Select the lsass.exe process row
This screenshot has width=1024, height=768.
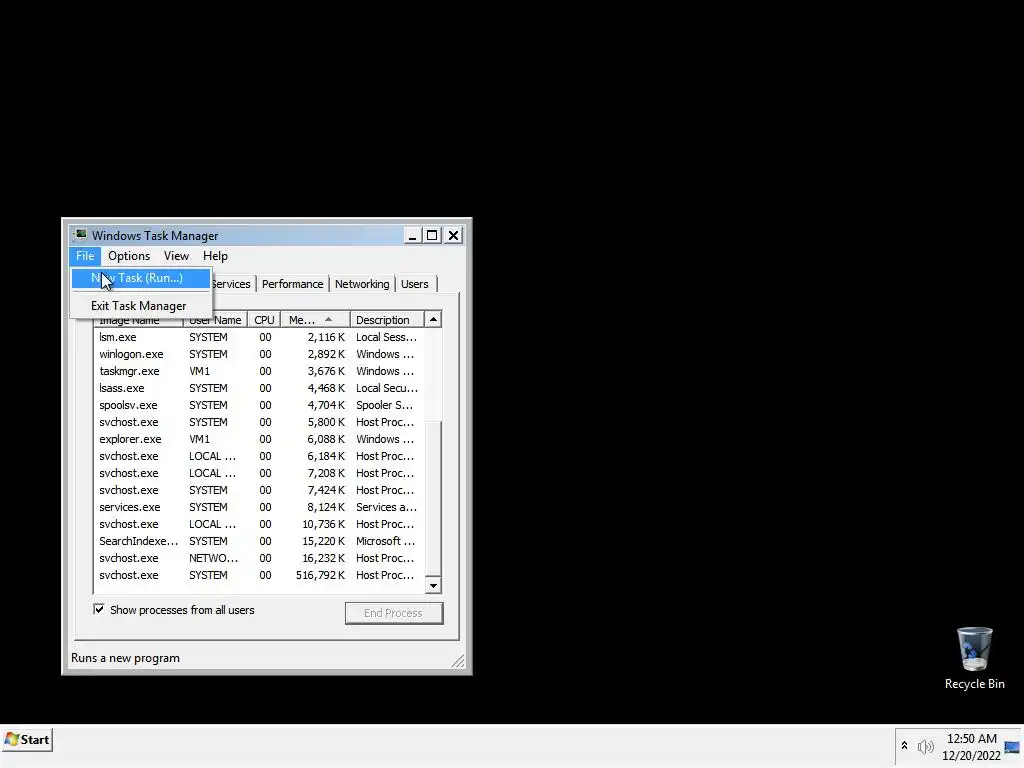[x=259, y=388]
